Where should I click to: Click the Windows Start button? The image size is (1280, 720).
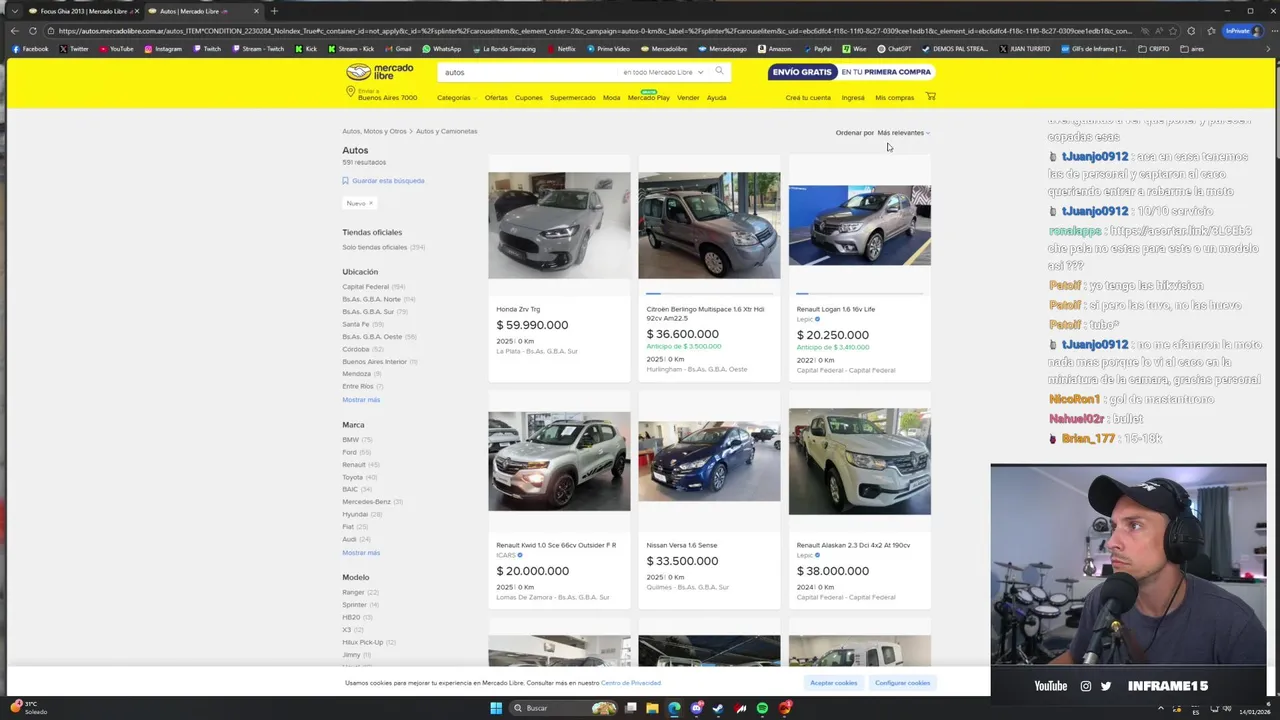(496, 708)
